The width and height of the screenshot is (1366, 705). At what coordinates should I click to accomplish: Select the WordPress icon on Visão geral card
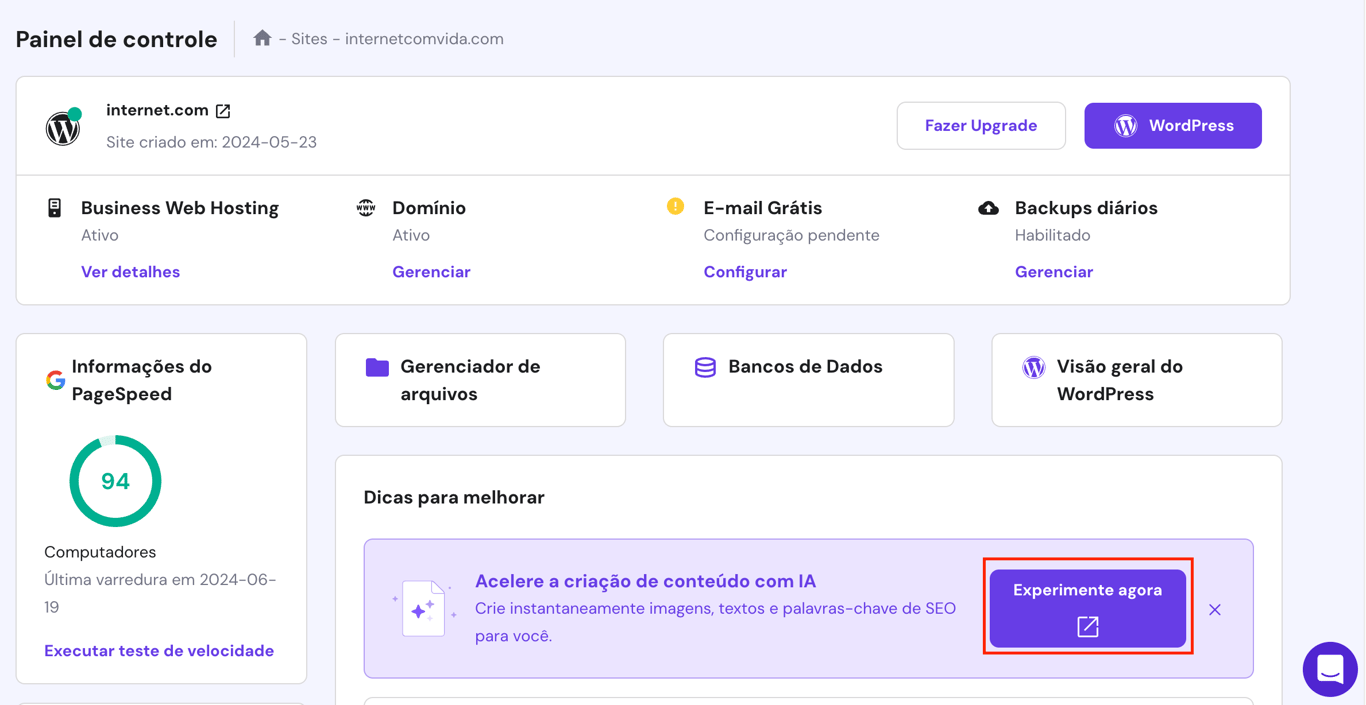tap(1032, 368)
